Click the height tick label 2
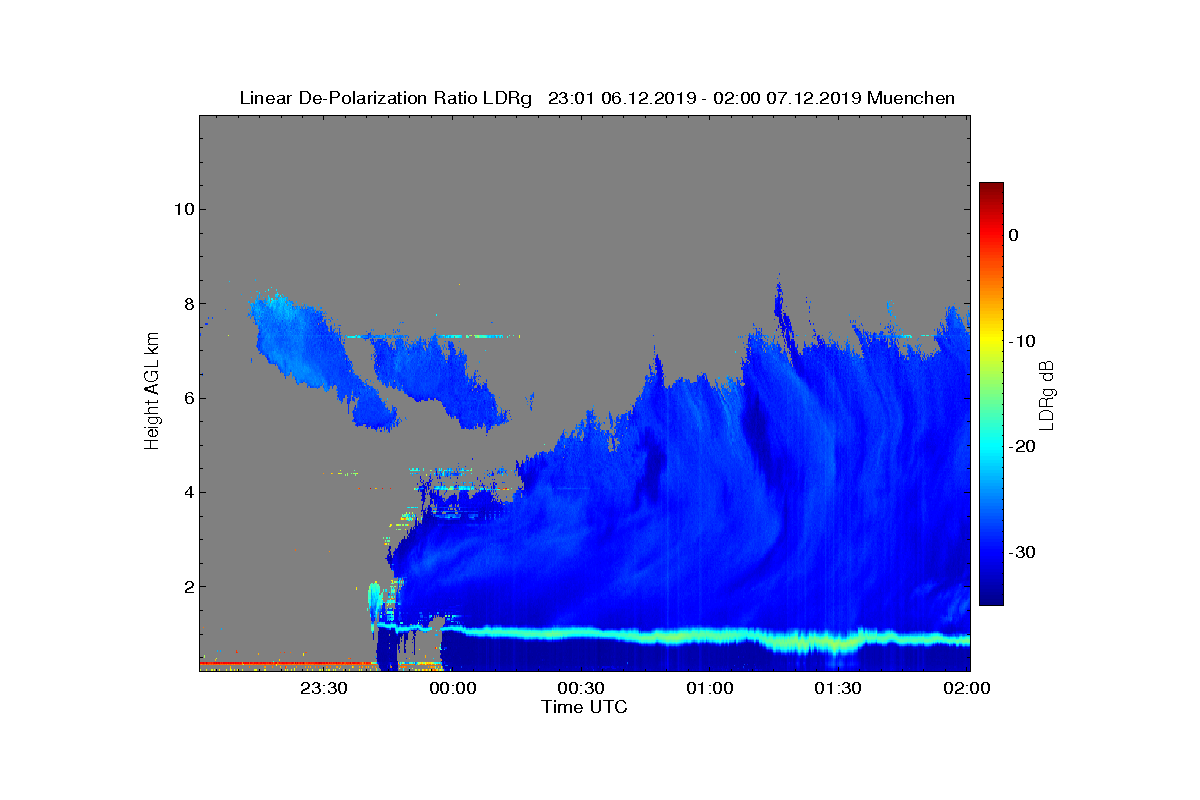 (187, 586)
